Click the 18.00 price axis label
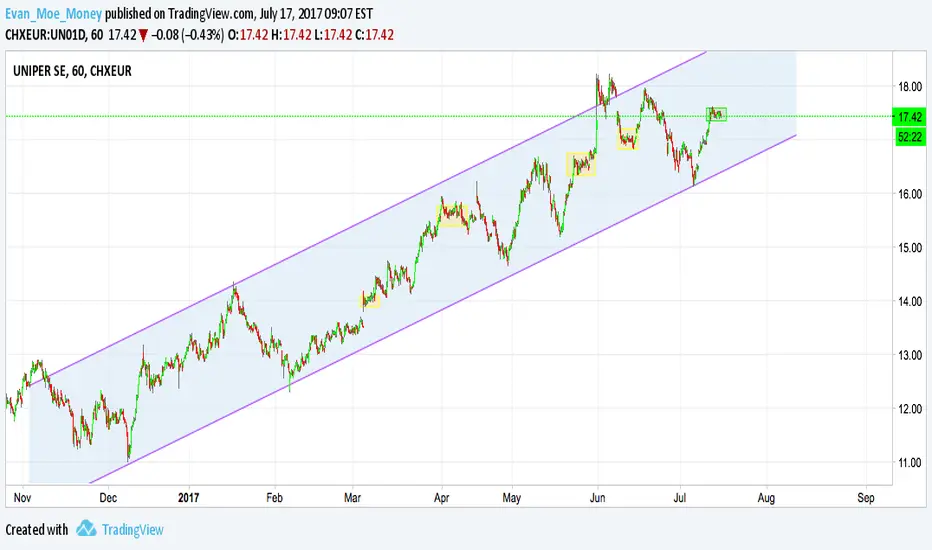 (910, 87)
